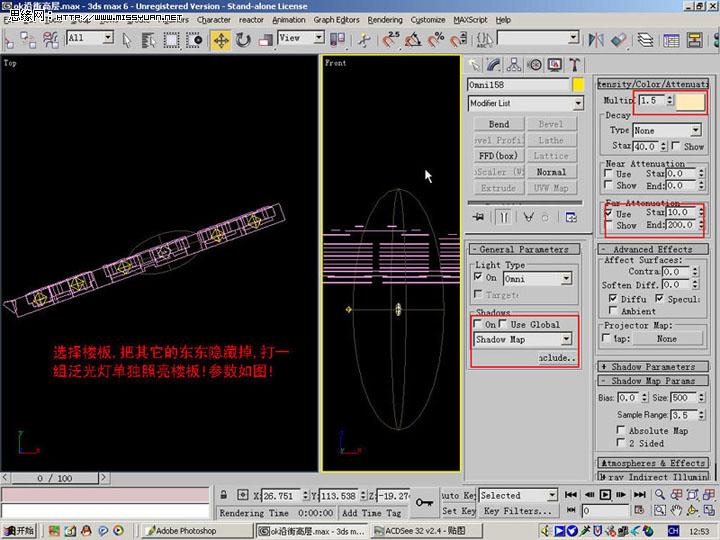Viewport: 720px width, 540px height.
Task: Click the FFD(box) modifier button
Action: click(x=499, y=156)
